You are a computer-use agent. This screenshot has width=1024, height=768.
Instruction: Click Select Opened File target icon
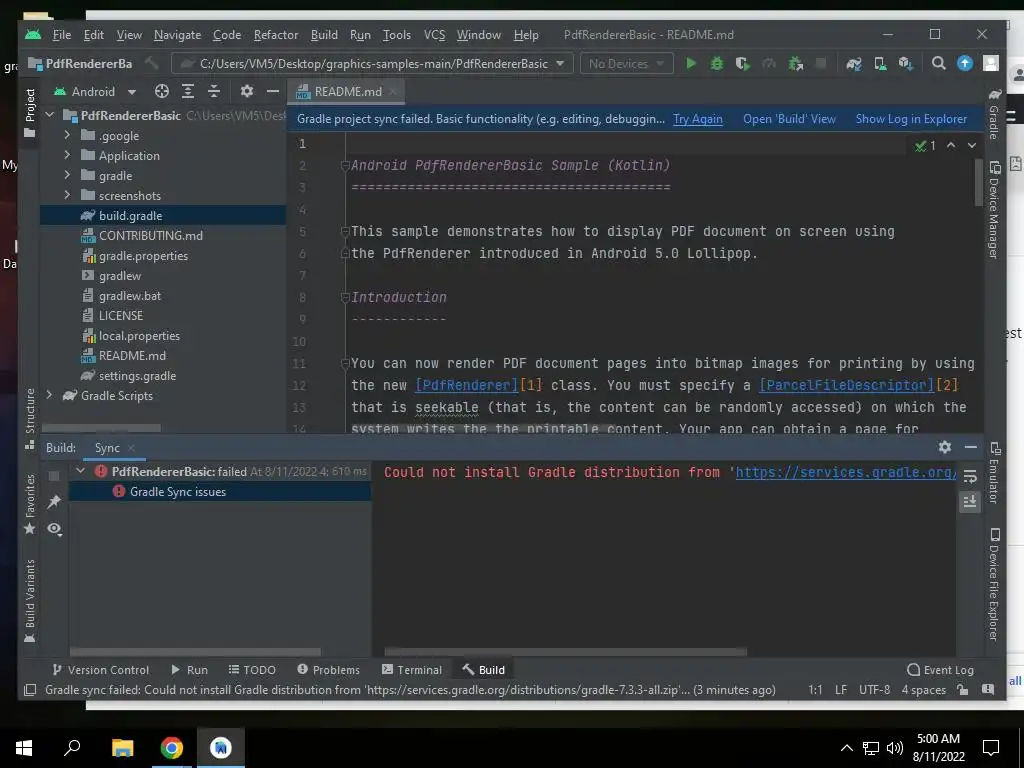tap(162, 91)
